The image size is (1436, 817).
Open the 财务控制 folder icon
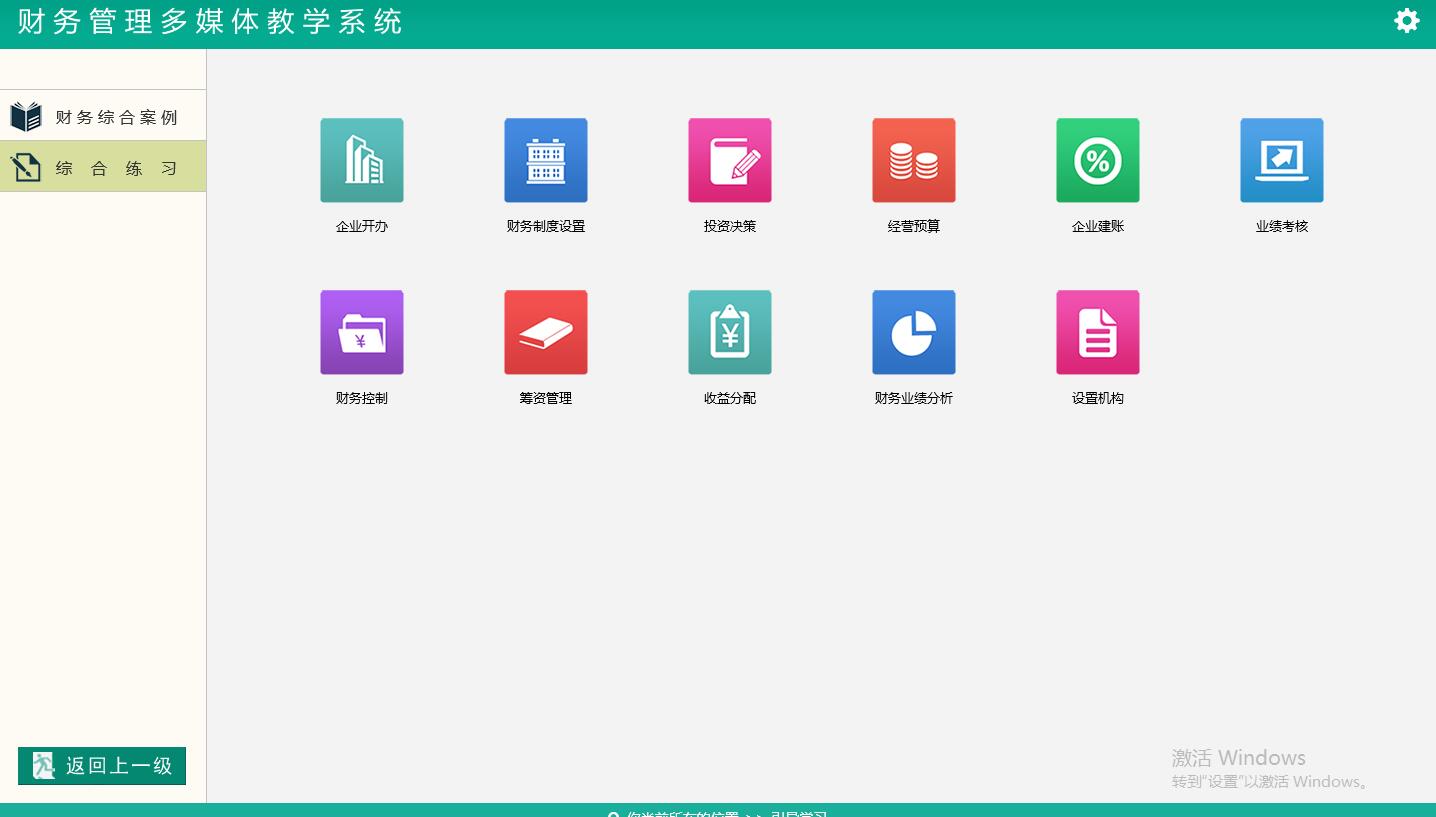click(361, 332)
